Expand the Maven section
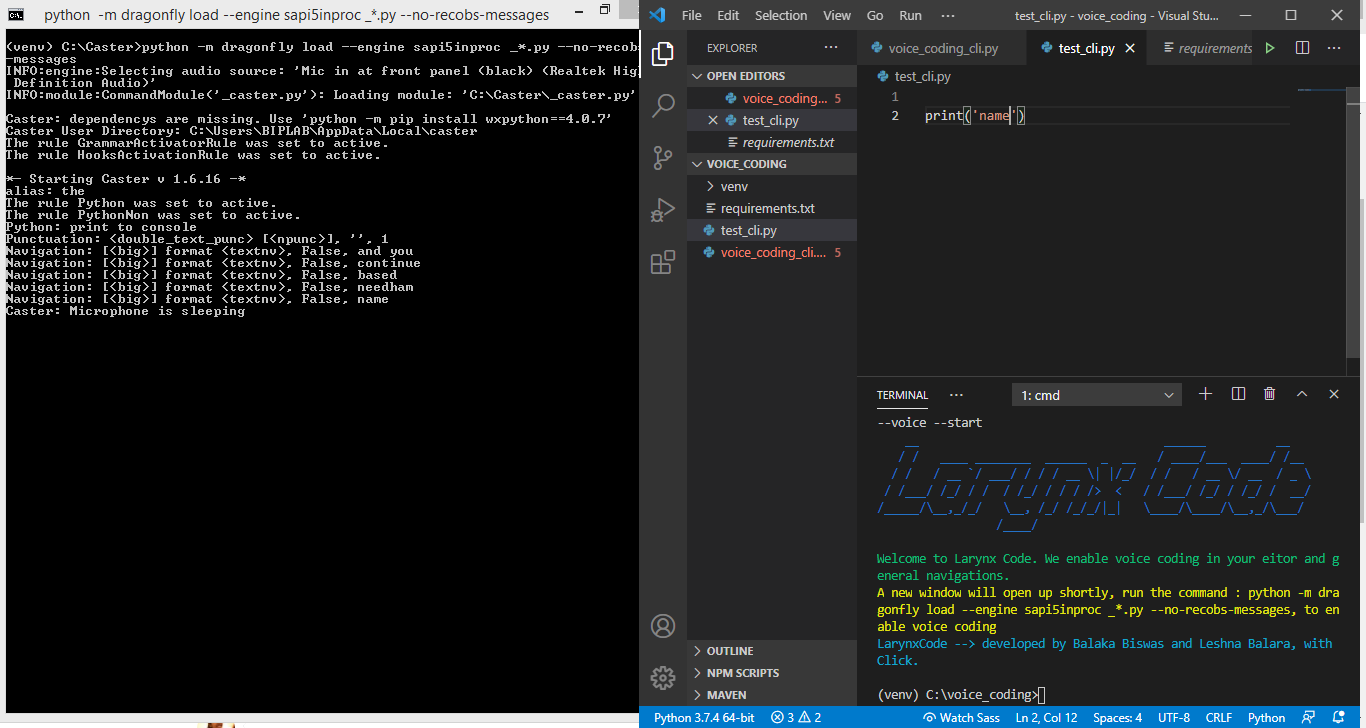This screenshot has height=728, width=1366. 772,695
